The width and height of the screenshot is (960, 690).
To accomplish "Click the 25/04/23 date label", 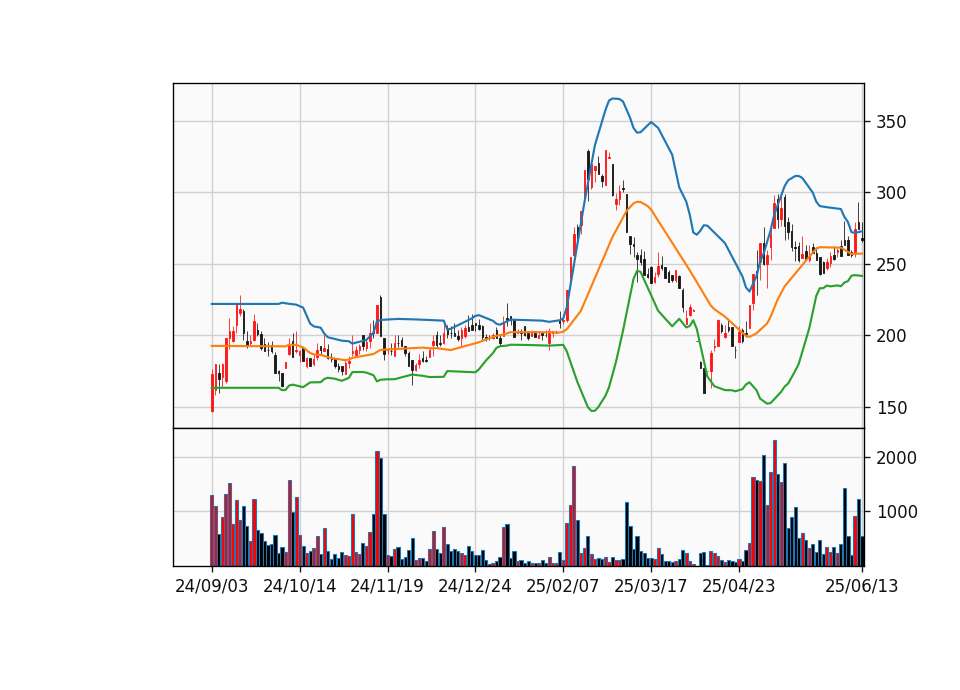I will [738, 587].
